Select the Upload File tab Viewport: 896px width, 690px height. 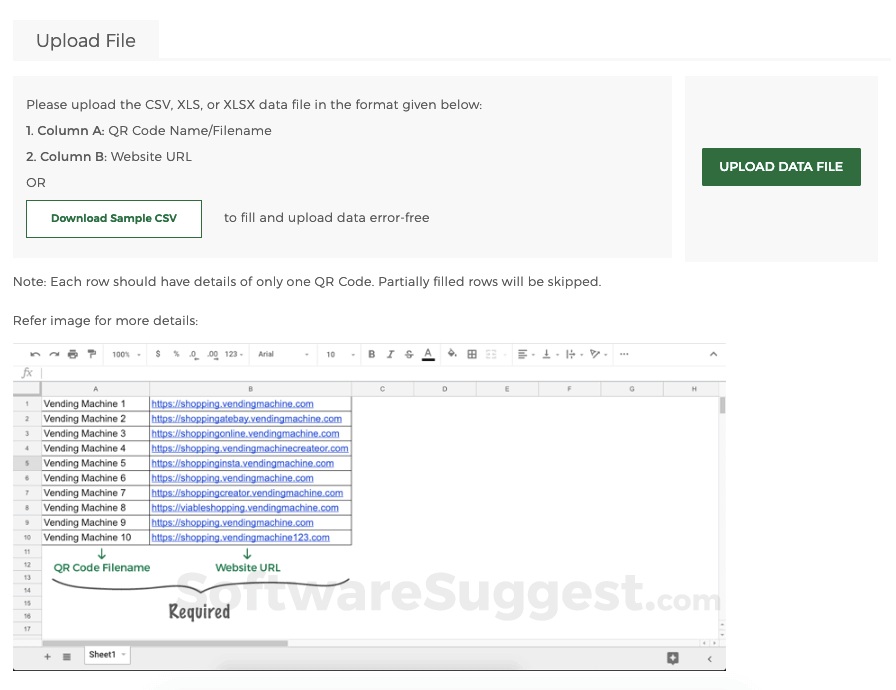[x=86, y=40]
